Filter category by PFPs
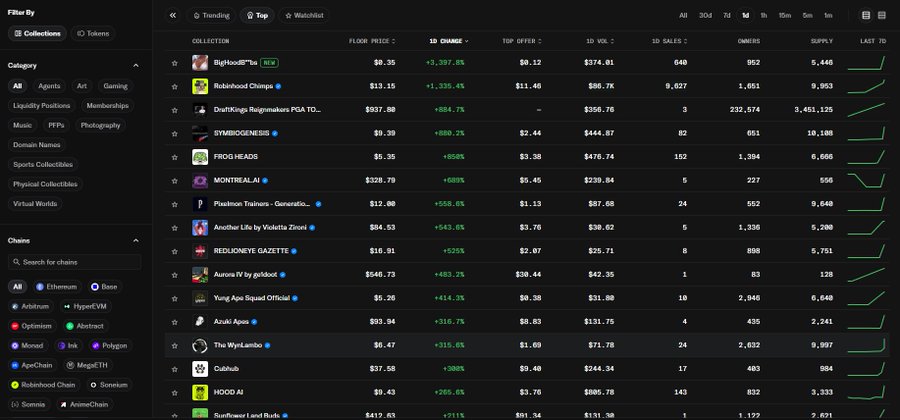The image size is (900, 420). click(56, 125)
